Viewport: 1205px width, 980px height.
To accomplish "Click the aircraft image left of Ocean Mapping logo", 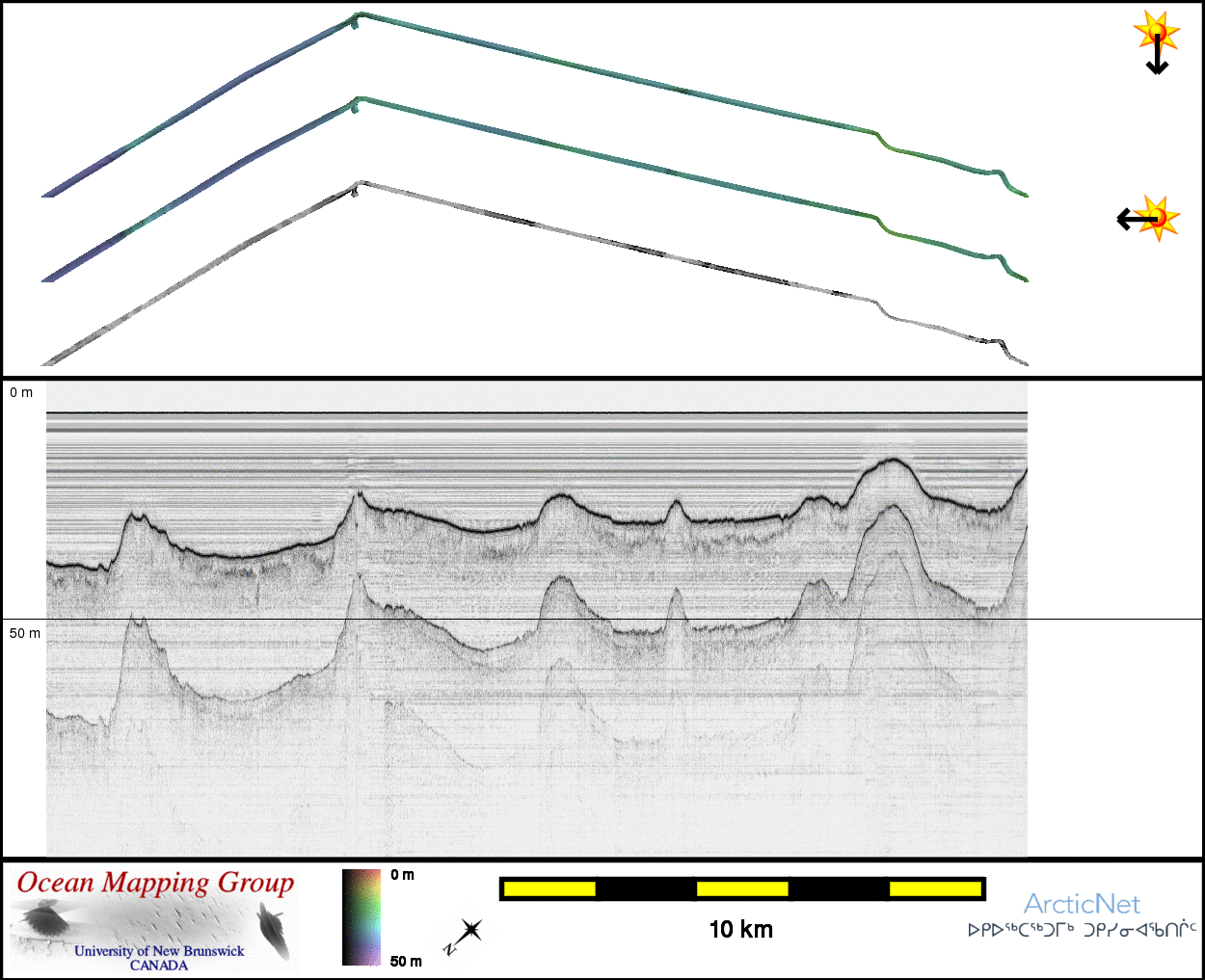I will (x=46, y=920).
